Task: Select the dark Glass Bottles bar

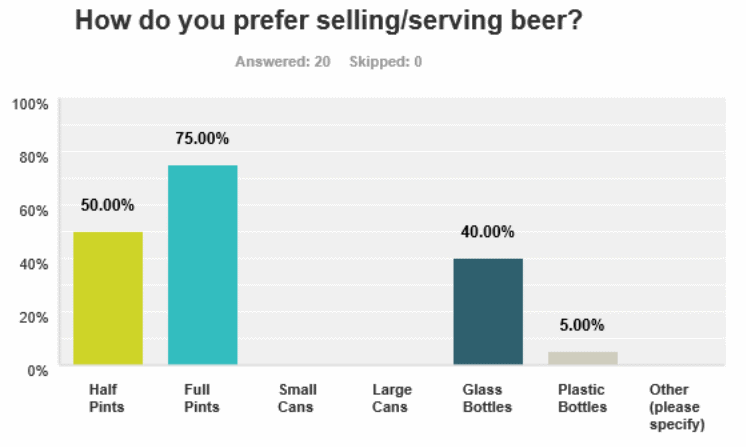Action: [488, 311]
